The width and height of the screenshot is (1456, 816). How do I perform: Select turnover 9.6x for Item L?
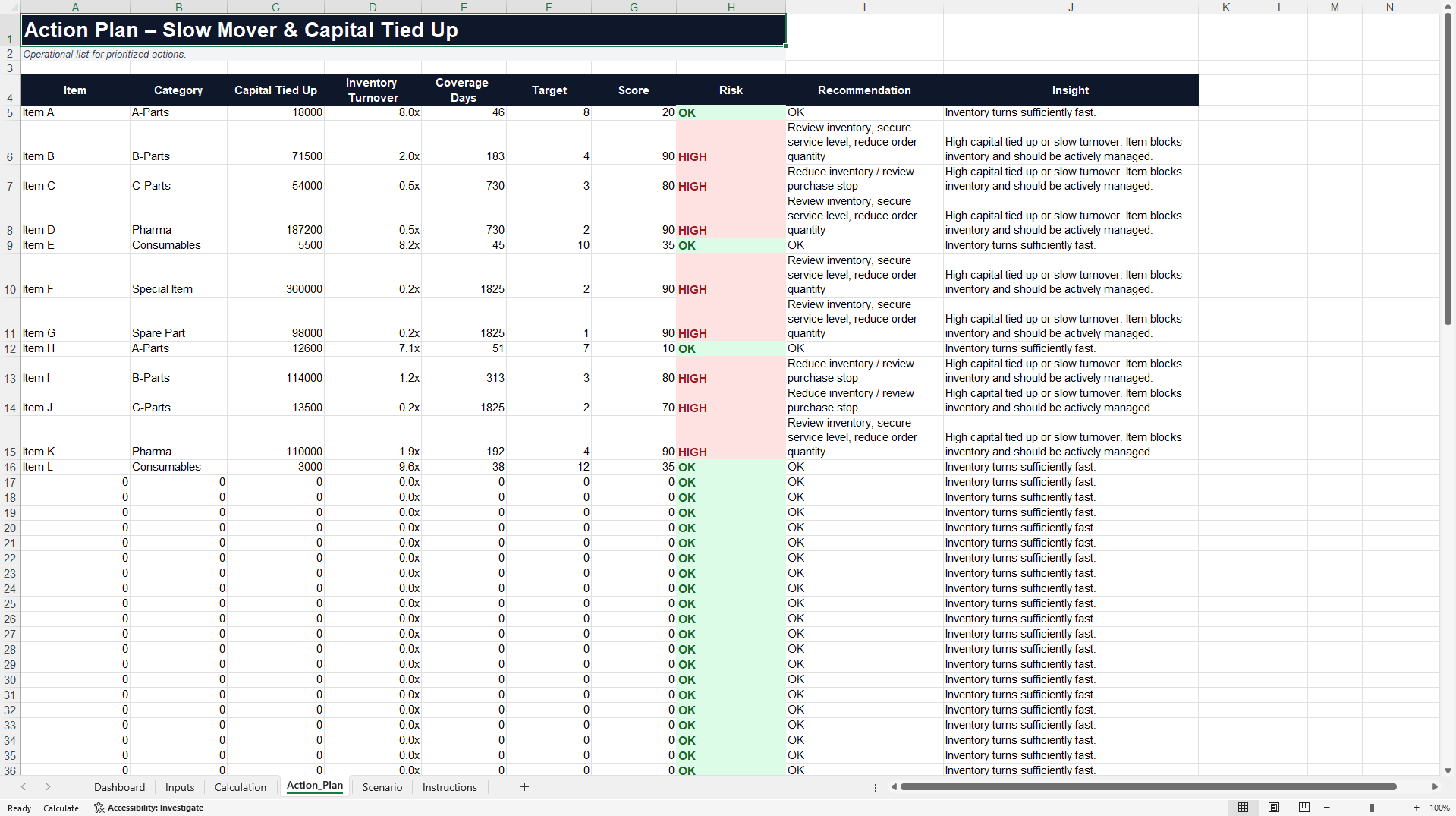point(373,468)
